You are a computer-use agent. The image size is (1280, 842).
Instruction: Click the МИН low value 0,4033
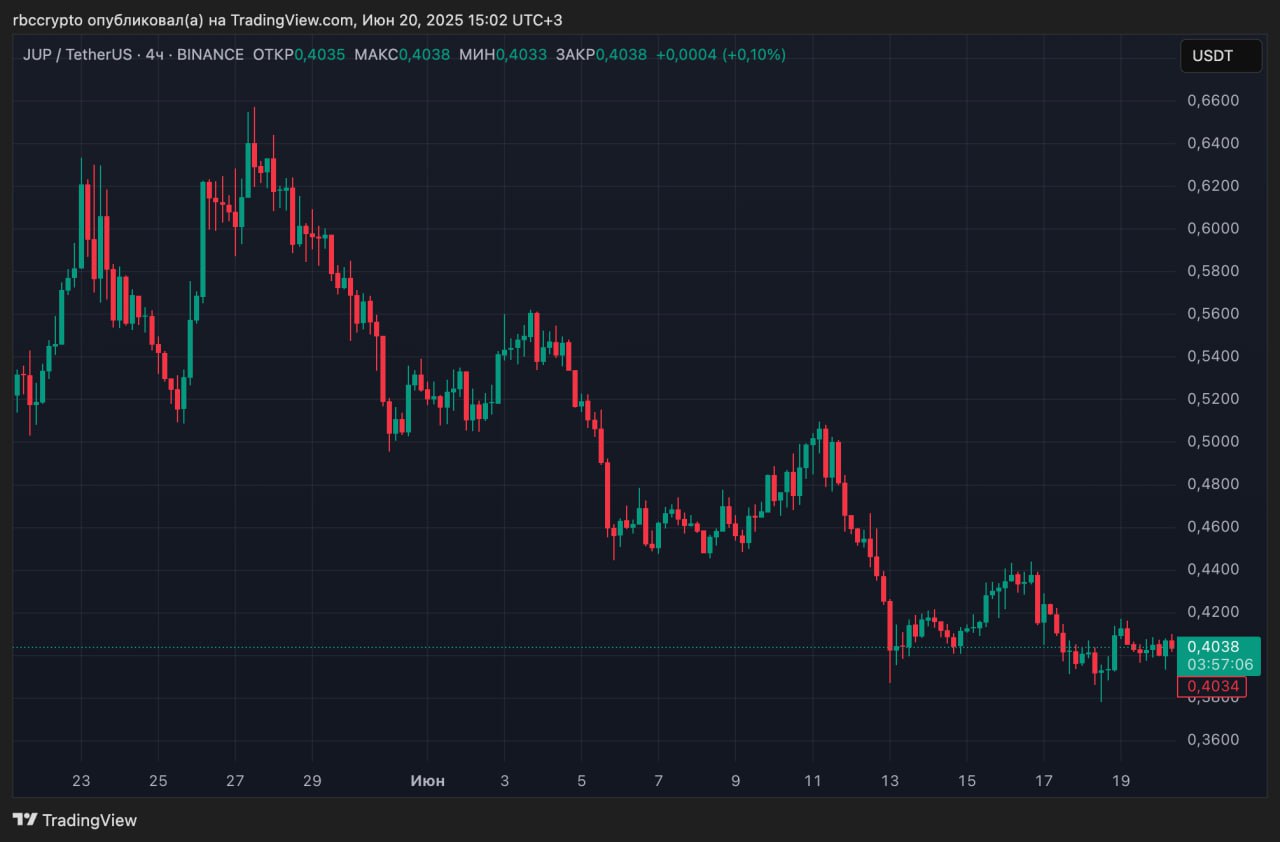coord(521,54)
